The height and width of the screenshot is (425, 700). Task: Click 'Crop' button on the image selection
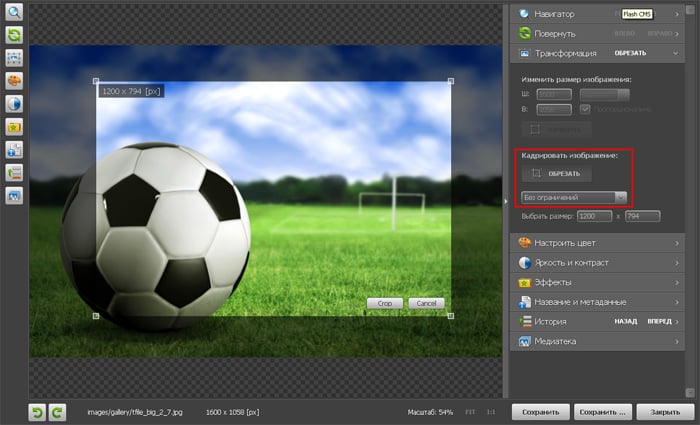pyautogui.click(x=385, y=303)
